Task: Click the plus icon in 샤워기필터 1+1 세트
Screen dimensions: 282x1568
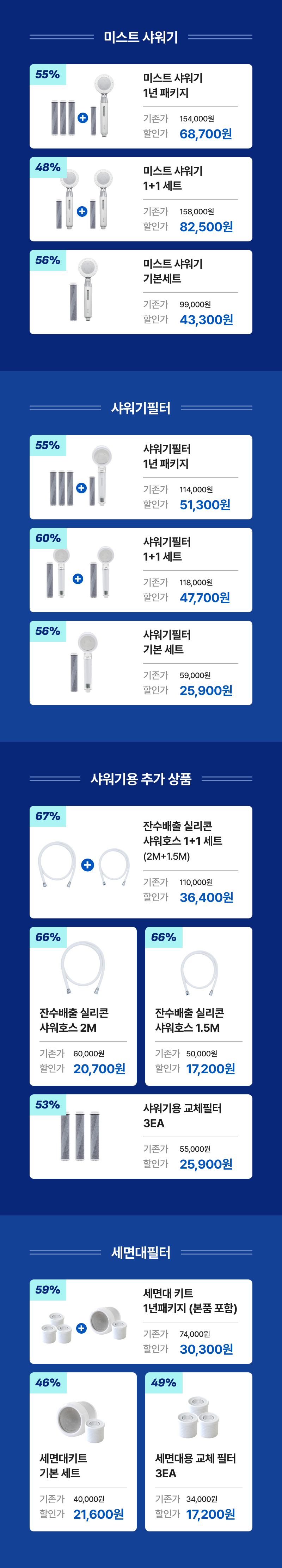Action: tap(78, 579)
